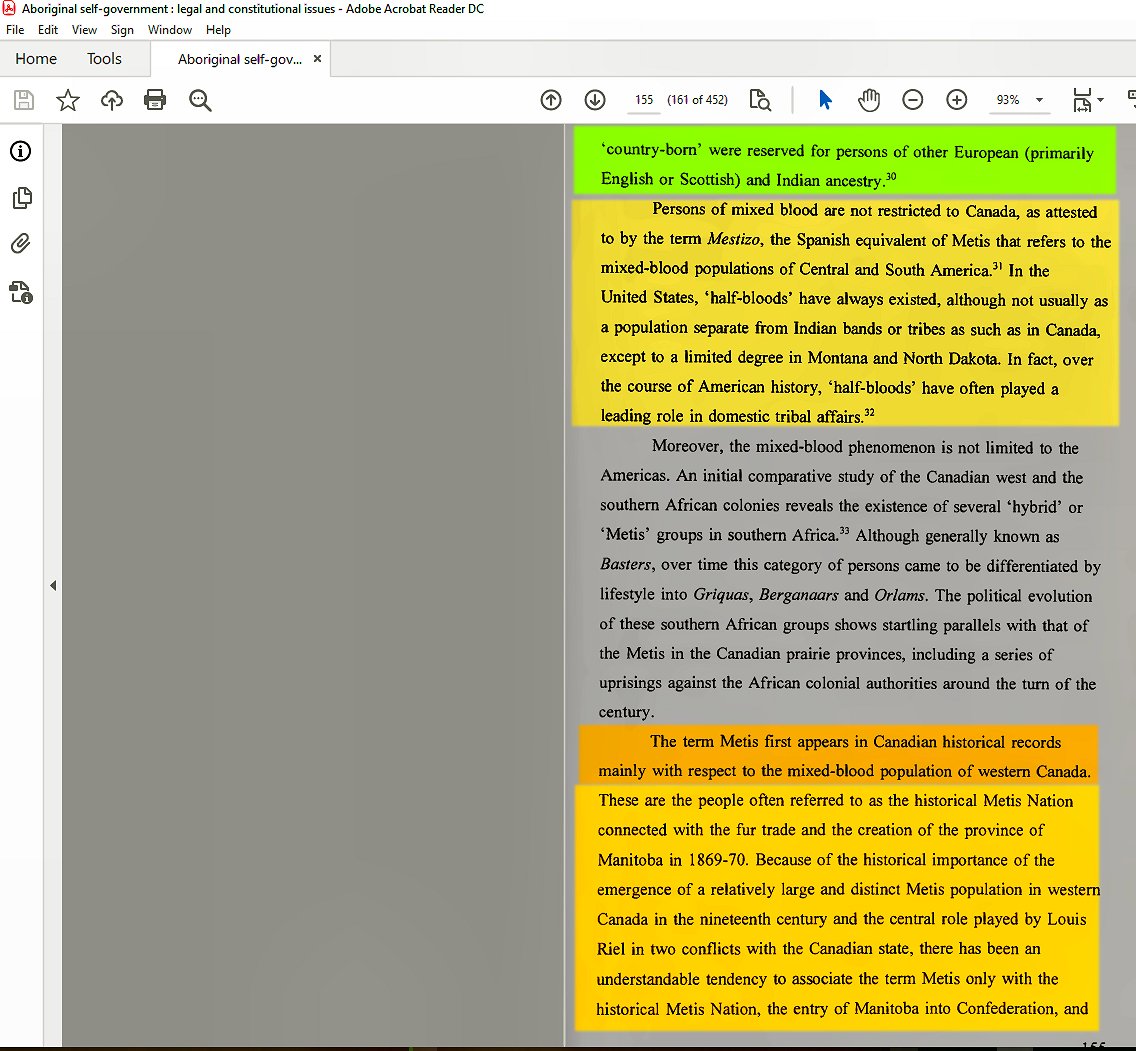Click the page number field showing 155
Viewport: 1136px width, 1051px height.
tap(643, 100)
